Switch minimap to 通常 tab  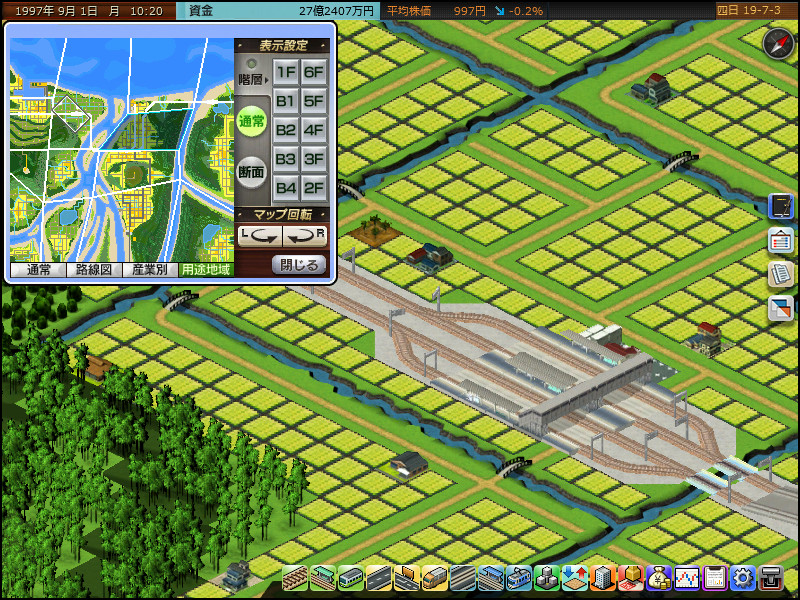click(38, 269)
